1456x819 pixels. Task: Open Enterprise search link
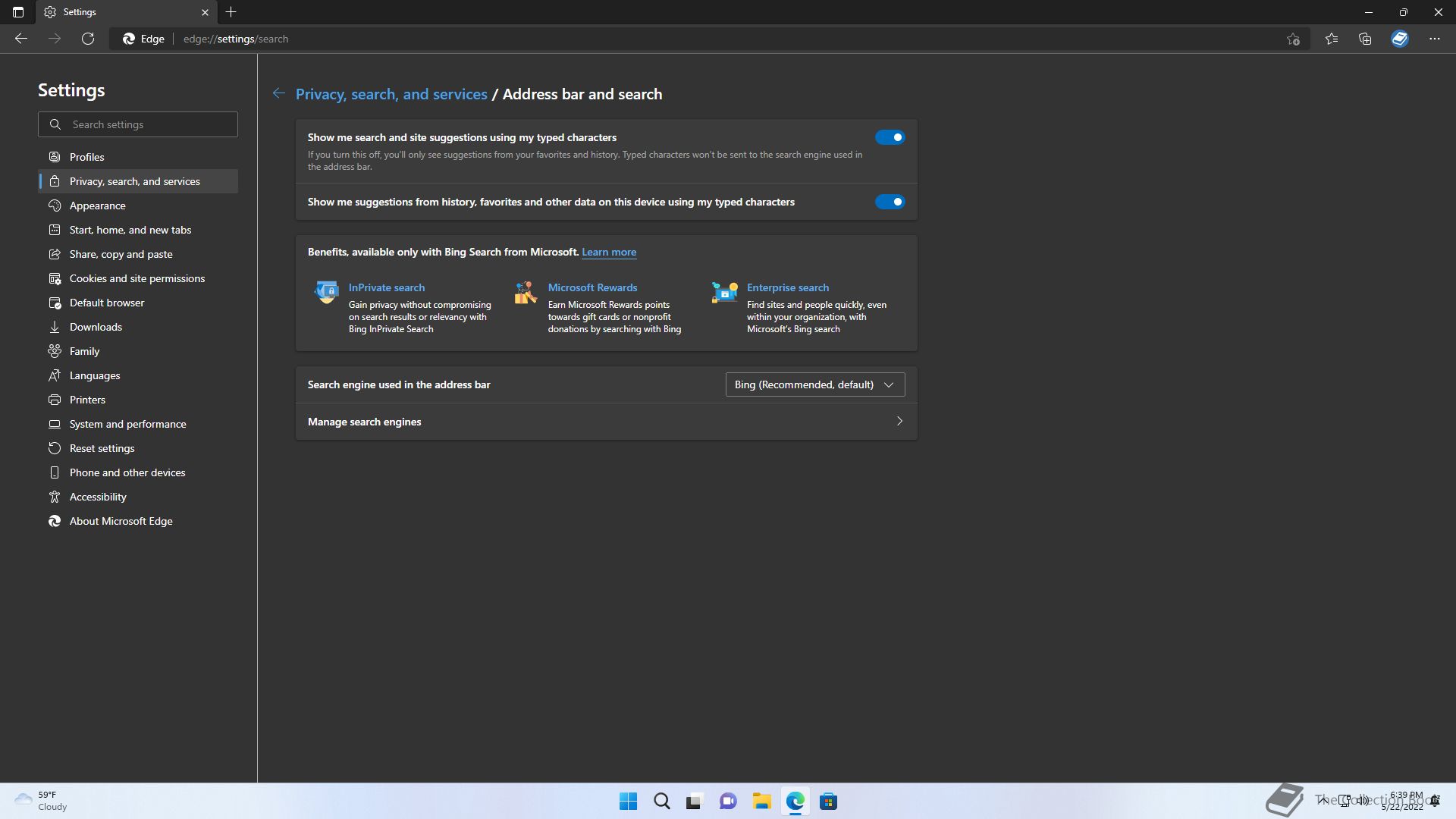point(788,287)
